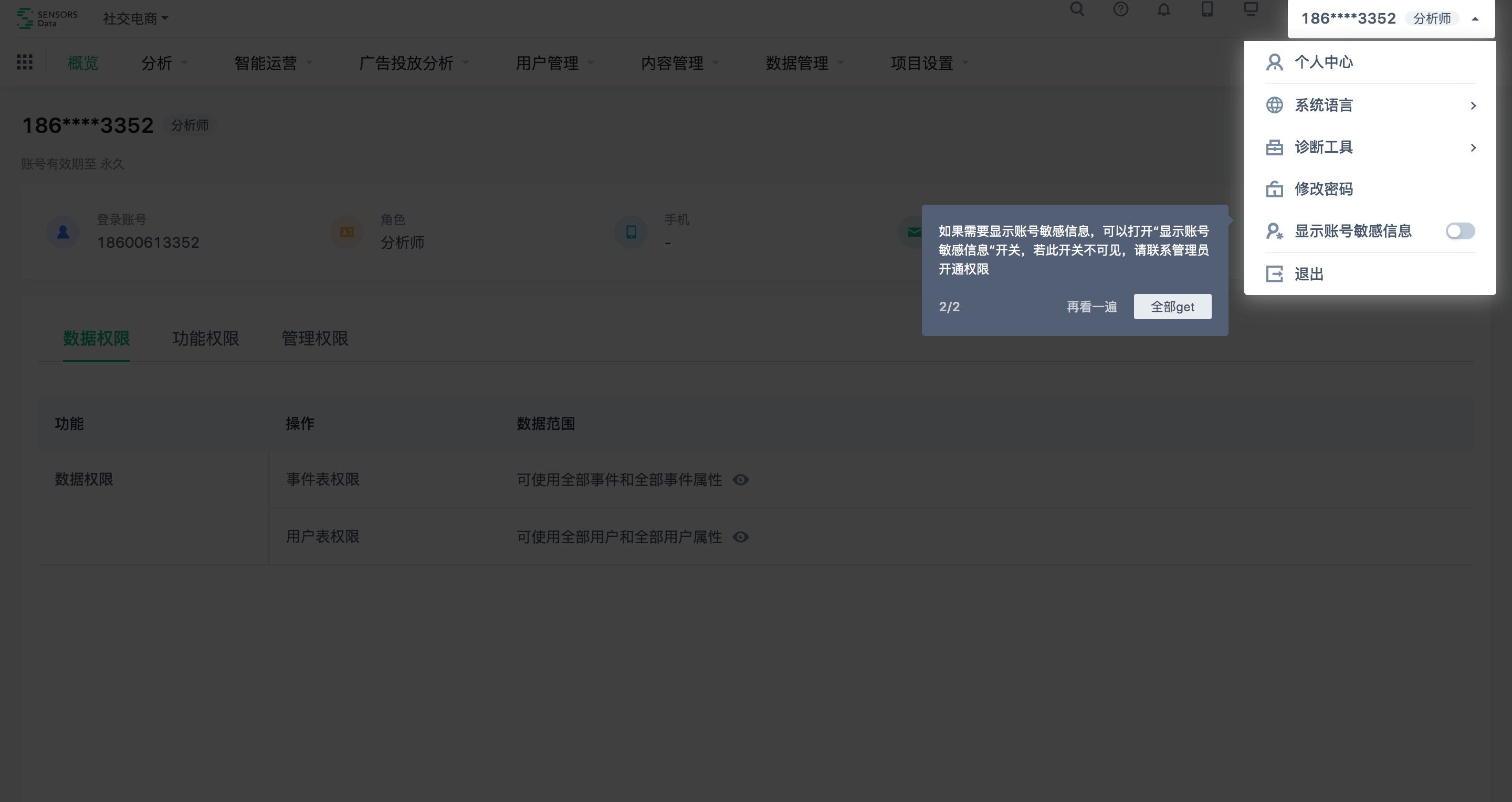Viewport: 1512px width, 802px height.
Task: Open the app grid launcher icon
Action: [25, 62]
